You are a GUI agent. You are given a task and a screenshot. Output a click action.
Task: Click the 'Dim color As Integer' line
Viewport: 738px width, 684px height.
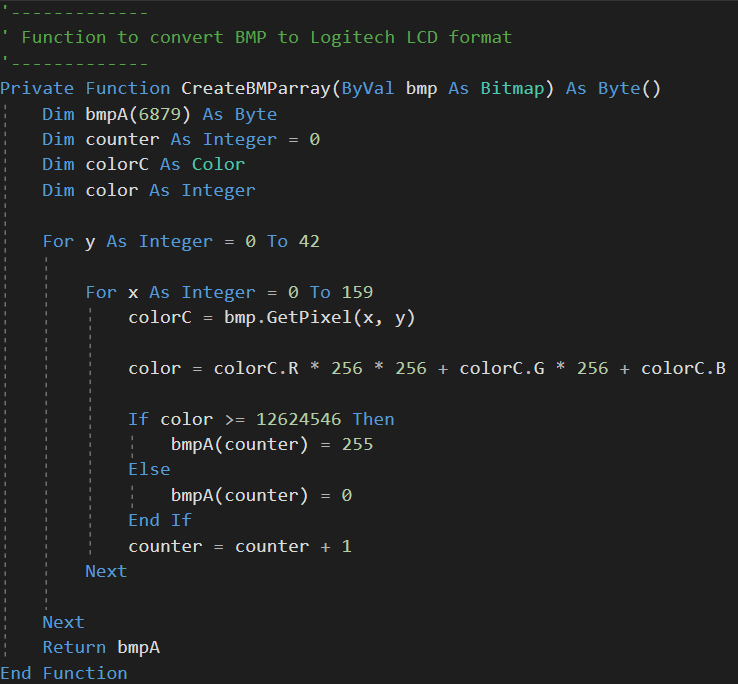149,190
